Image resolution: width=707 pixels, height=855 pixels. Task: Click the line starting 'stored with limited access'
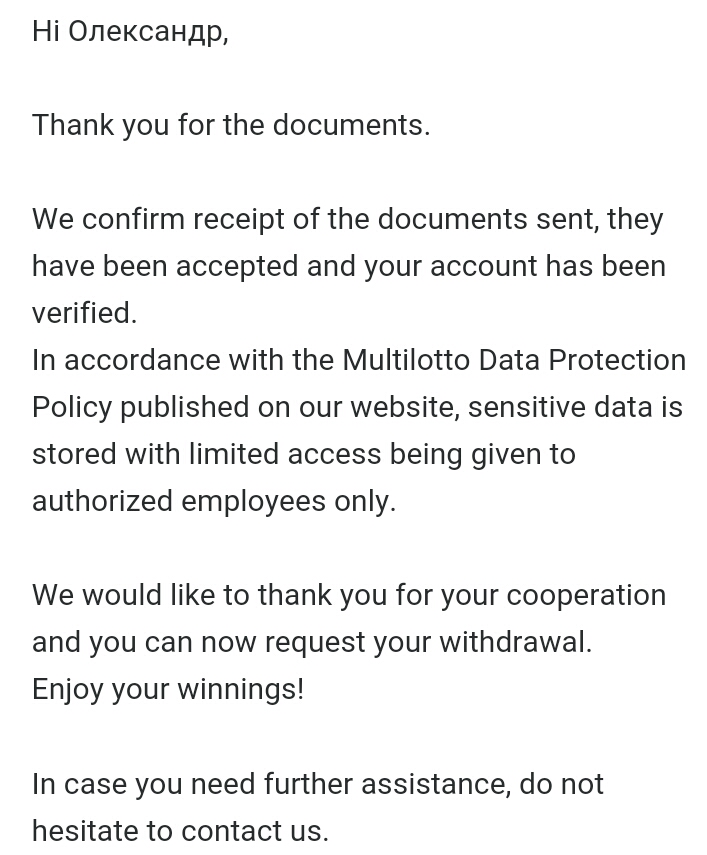304,455
